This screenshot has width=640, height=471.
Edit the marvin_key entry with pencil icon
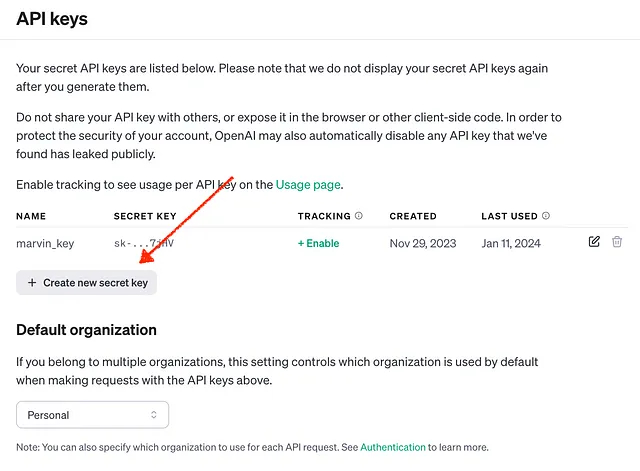click(x=594, y=242)
